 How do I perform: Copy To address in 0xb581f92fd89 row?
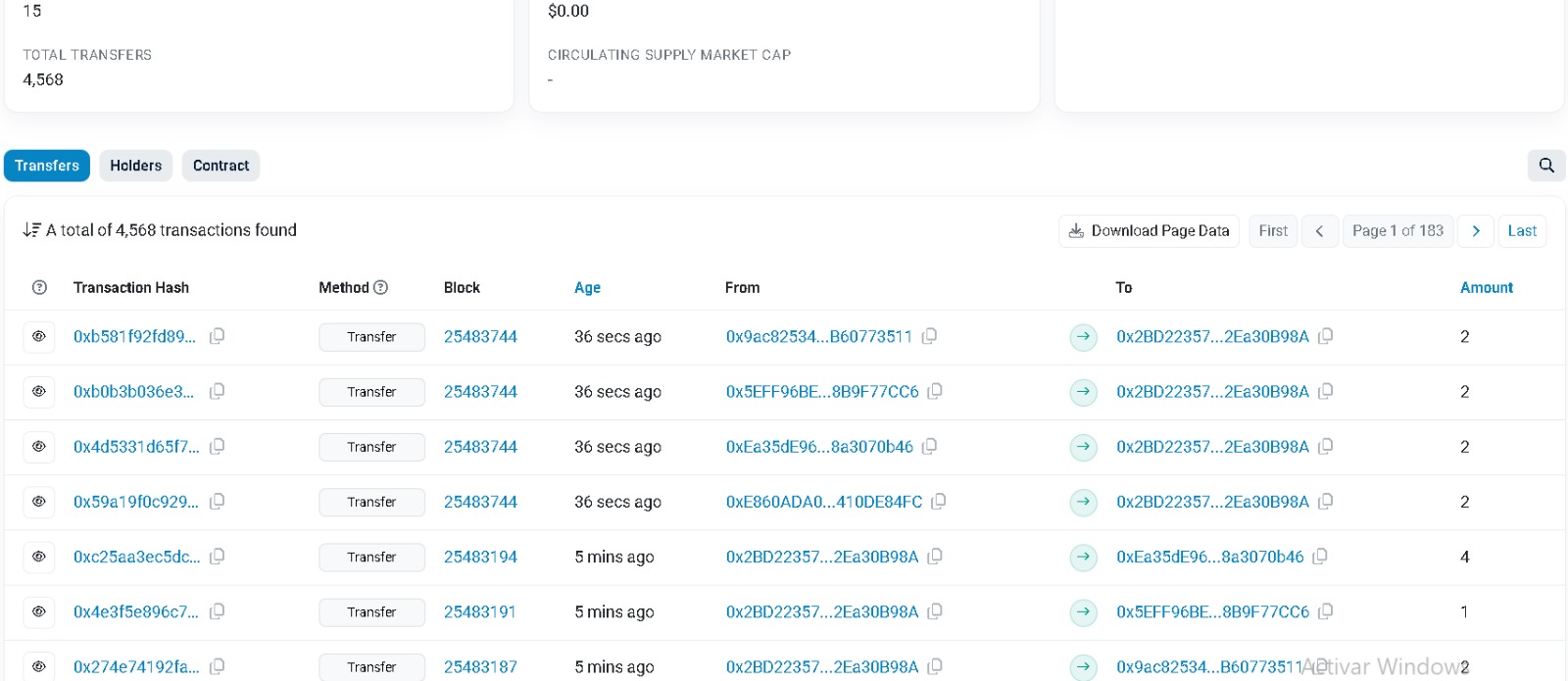pos(1326,336)
